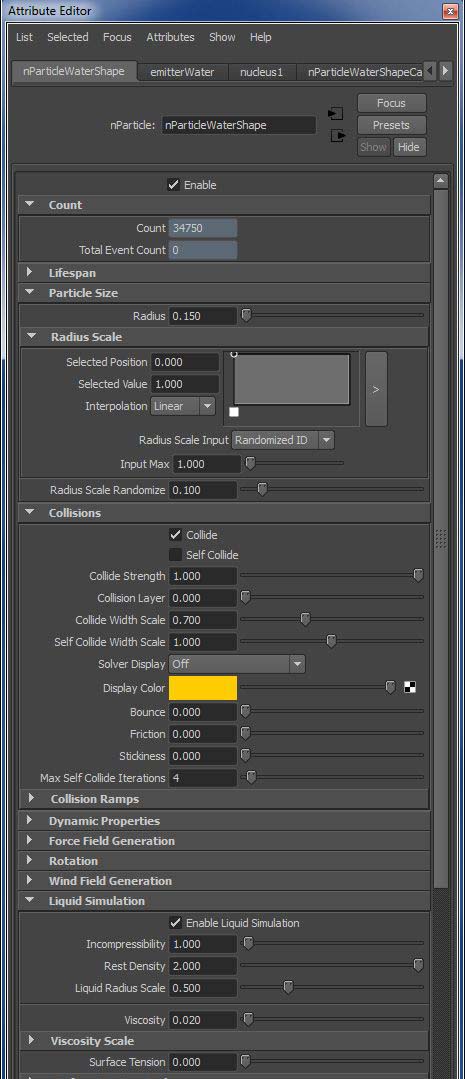
Task: Click the yellow Display Color swatch
Action: pos(203,688)
